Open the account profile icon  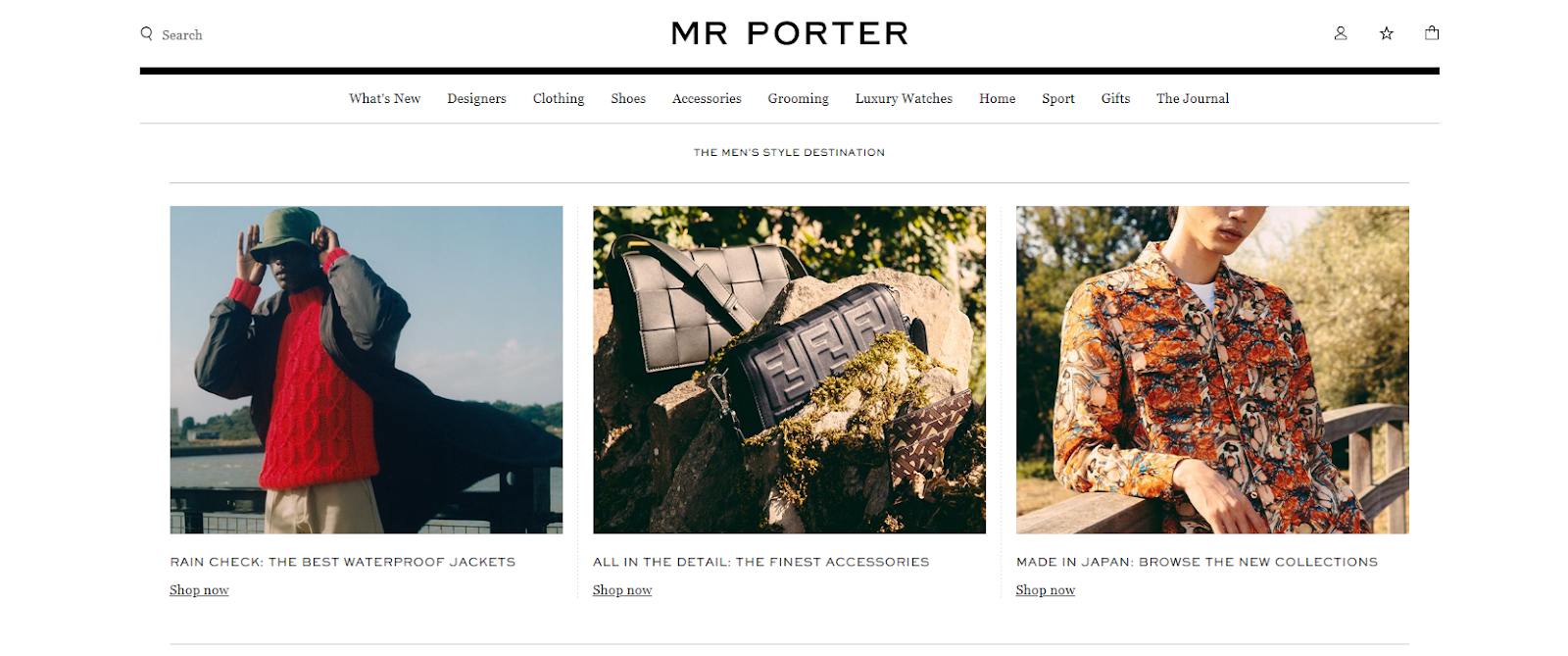point(1340,33)
